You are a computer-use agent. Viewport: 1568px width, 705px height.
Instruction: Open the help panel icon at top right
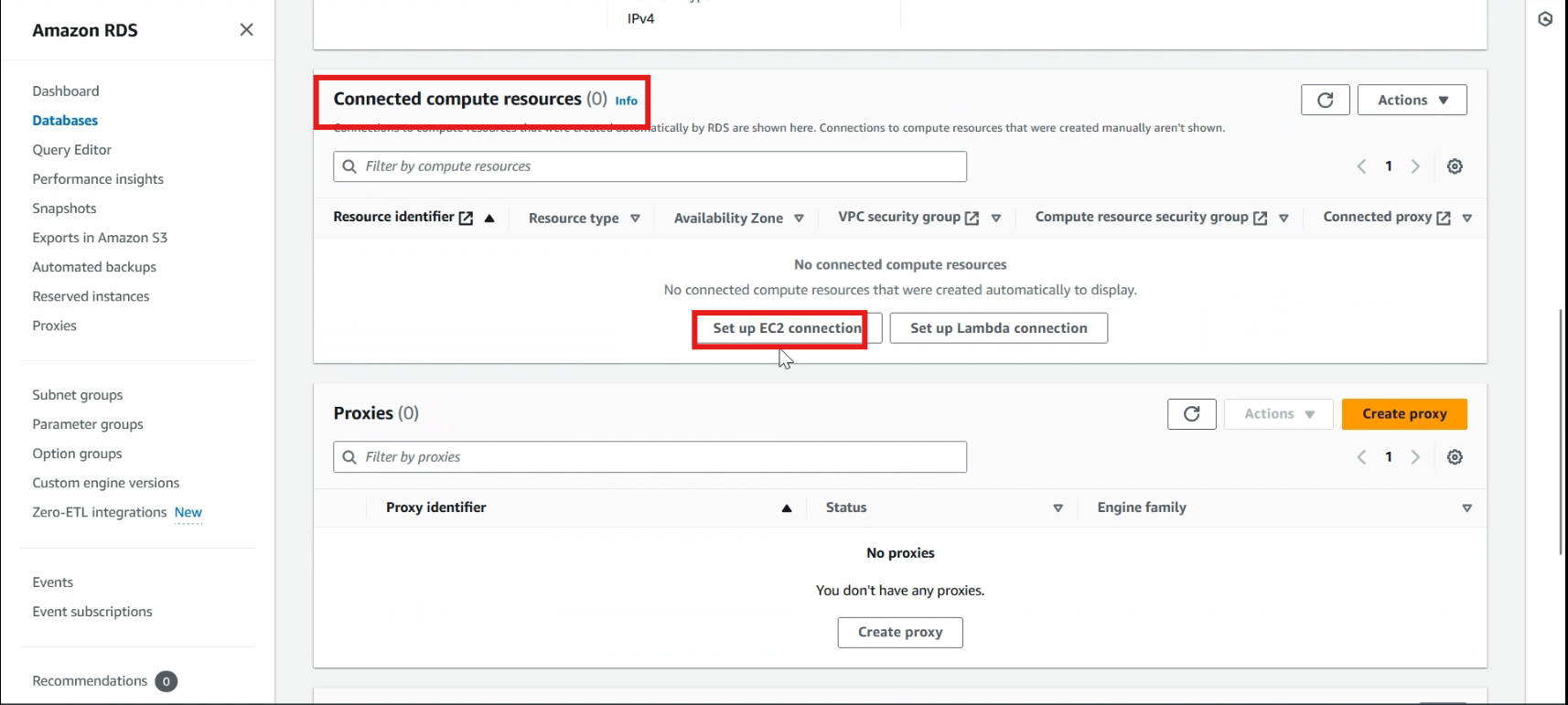(x=1545, y=19)
